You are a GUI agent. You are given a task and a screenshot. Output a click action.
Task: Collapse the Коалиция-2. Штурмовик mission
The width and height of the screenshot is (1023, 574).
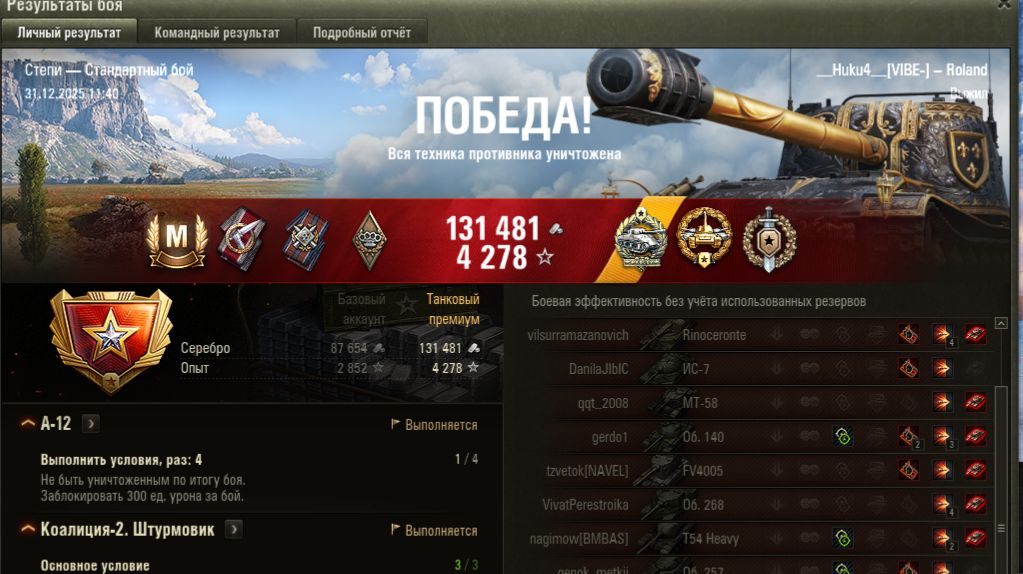(x=28, y=529)
